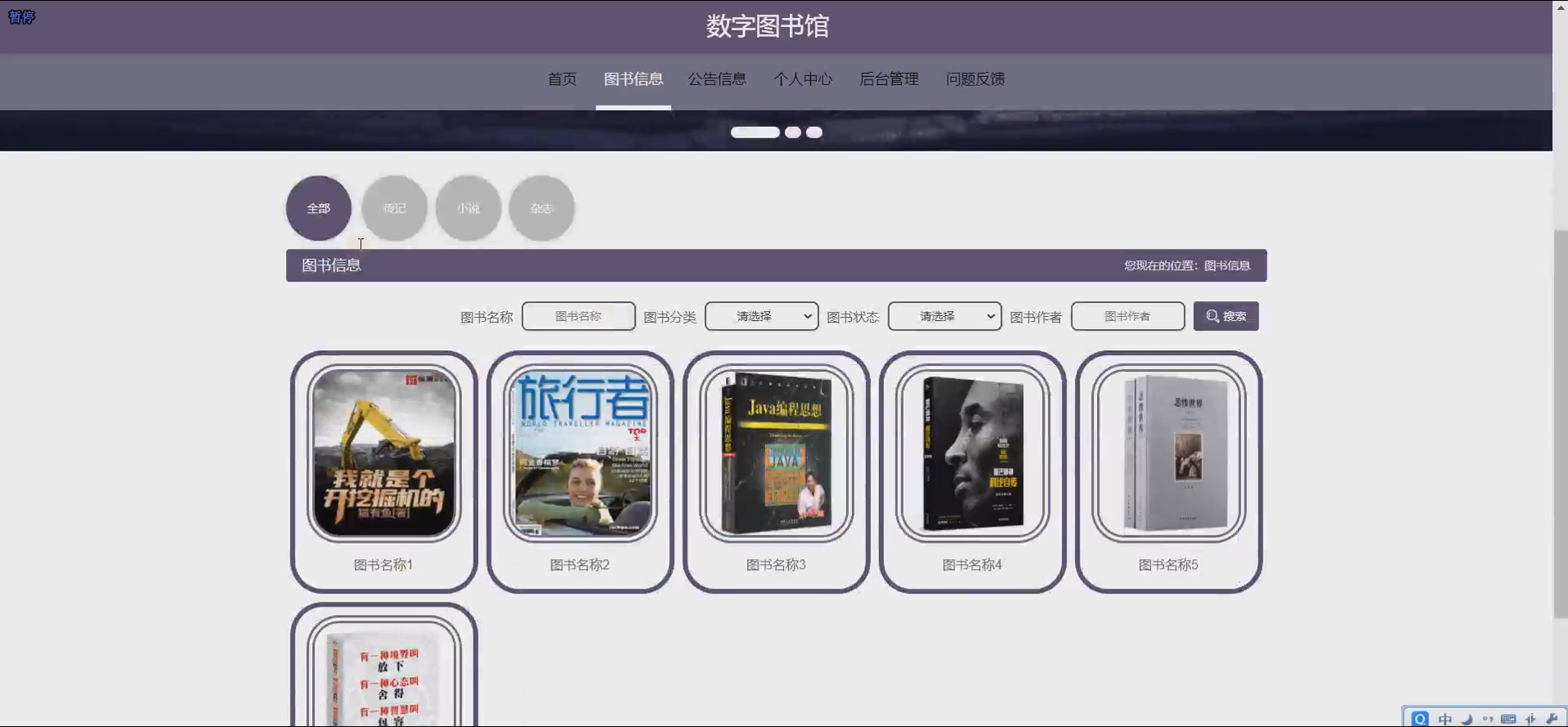
Task: Filter books by 传记 category circle
Action: tap(394, 208)
